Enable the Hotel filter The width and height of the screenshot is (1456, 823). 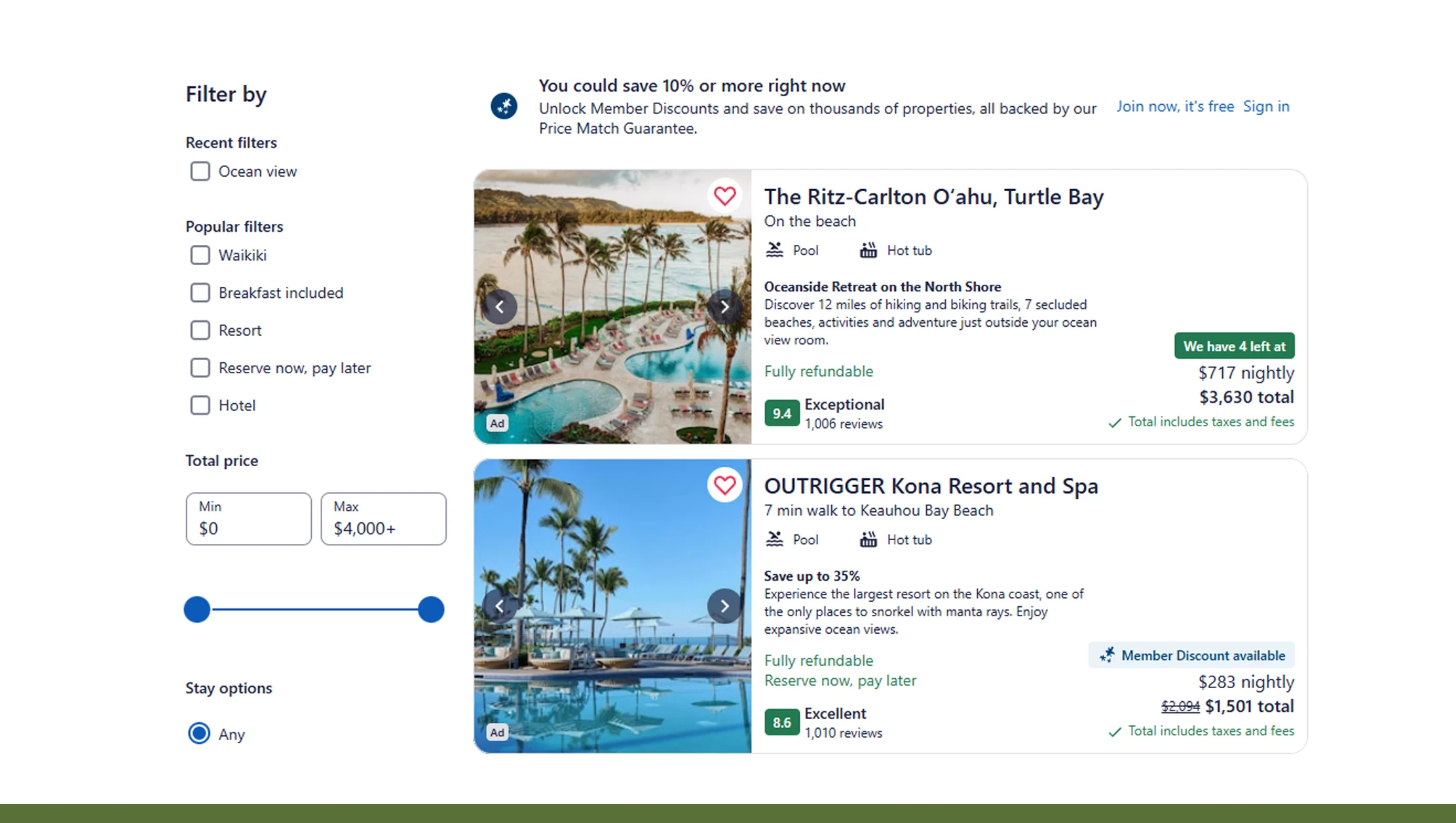(x=200, y=405)
